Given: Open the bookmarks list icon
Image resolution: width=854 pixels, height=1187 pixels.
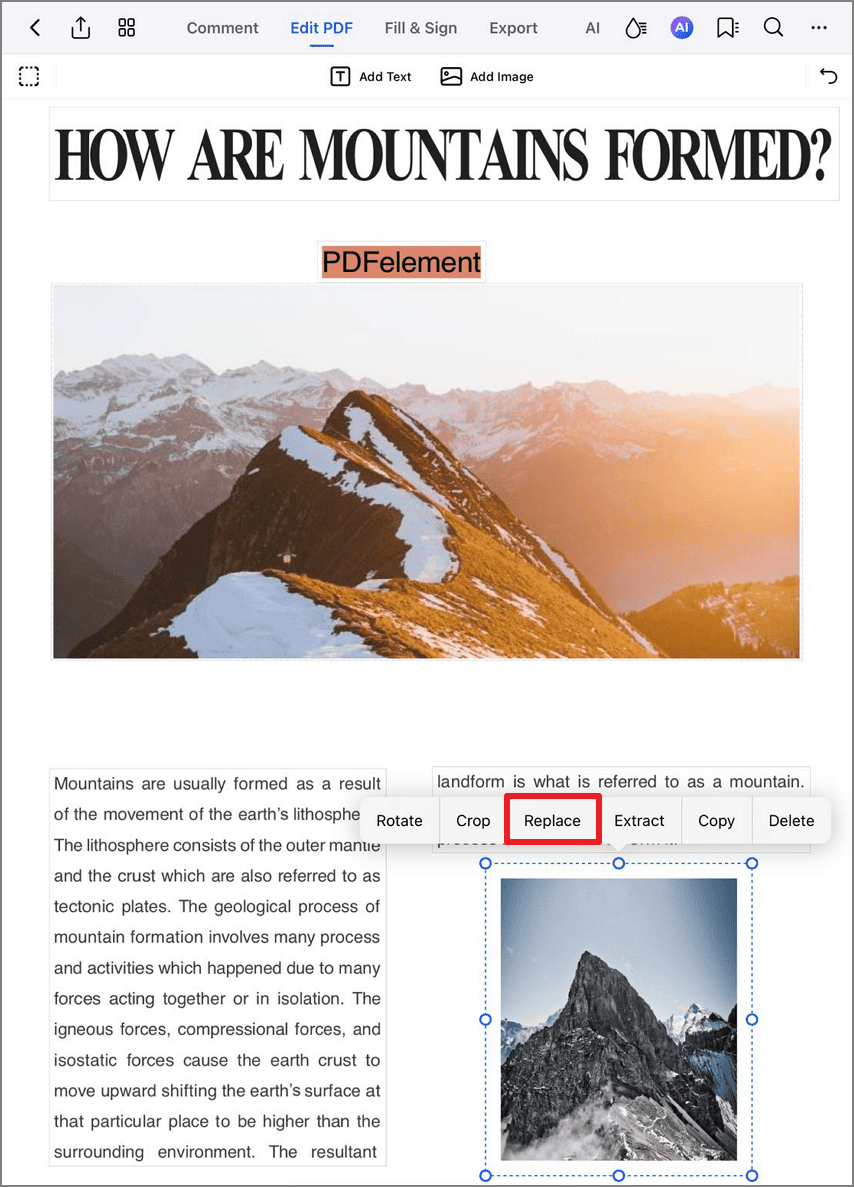Looking at the screenshot, I should click(x=728, y=28).
